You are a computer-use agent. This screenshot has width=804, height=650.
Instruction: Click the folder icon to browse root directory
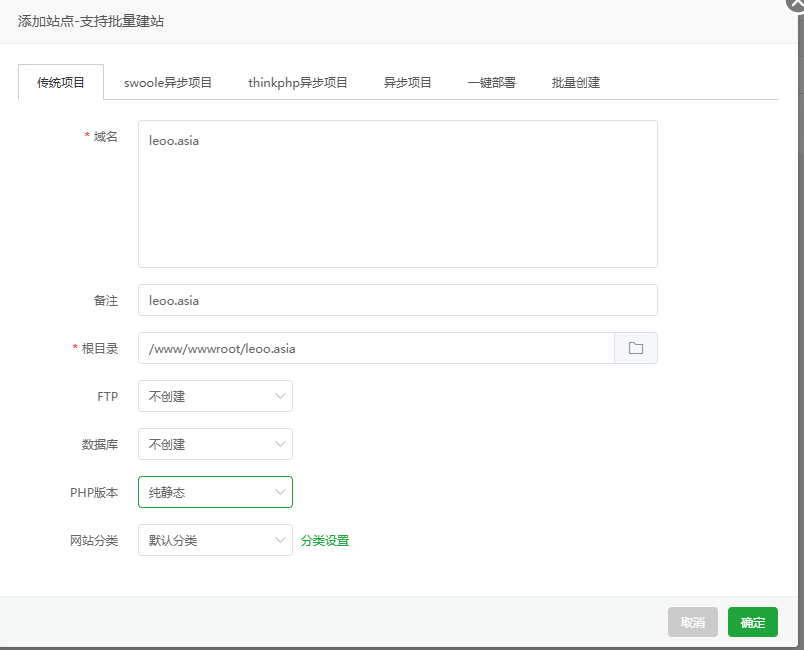[635, 348]
